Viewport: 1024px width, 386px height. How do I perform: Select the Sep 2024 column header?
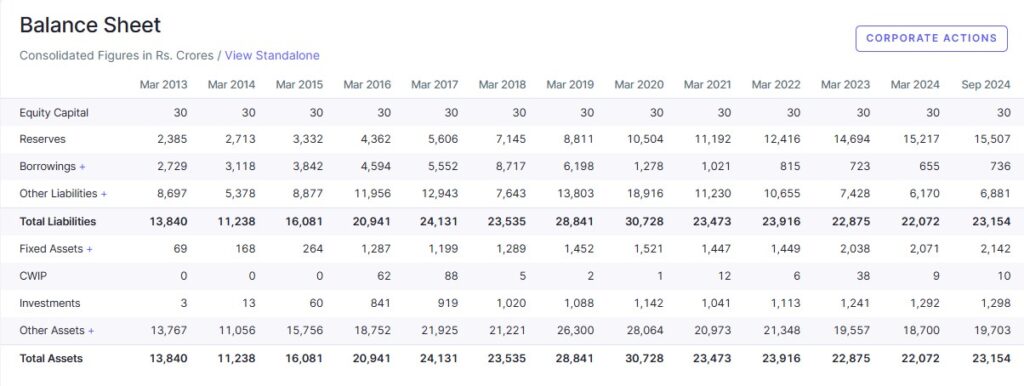[985, 85]
